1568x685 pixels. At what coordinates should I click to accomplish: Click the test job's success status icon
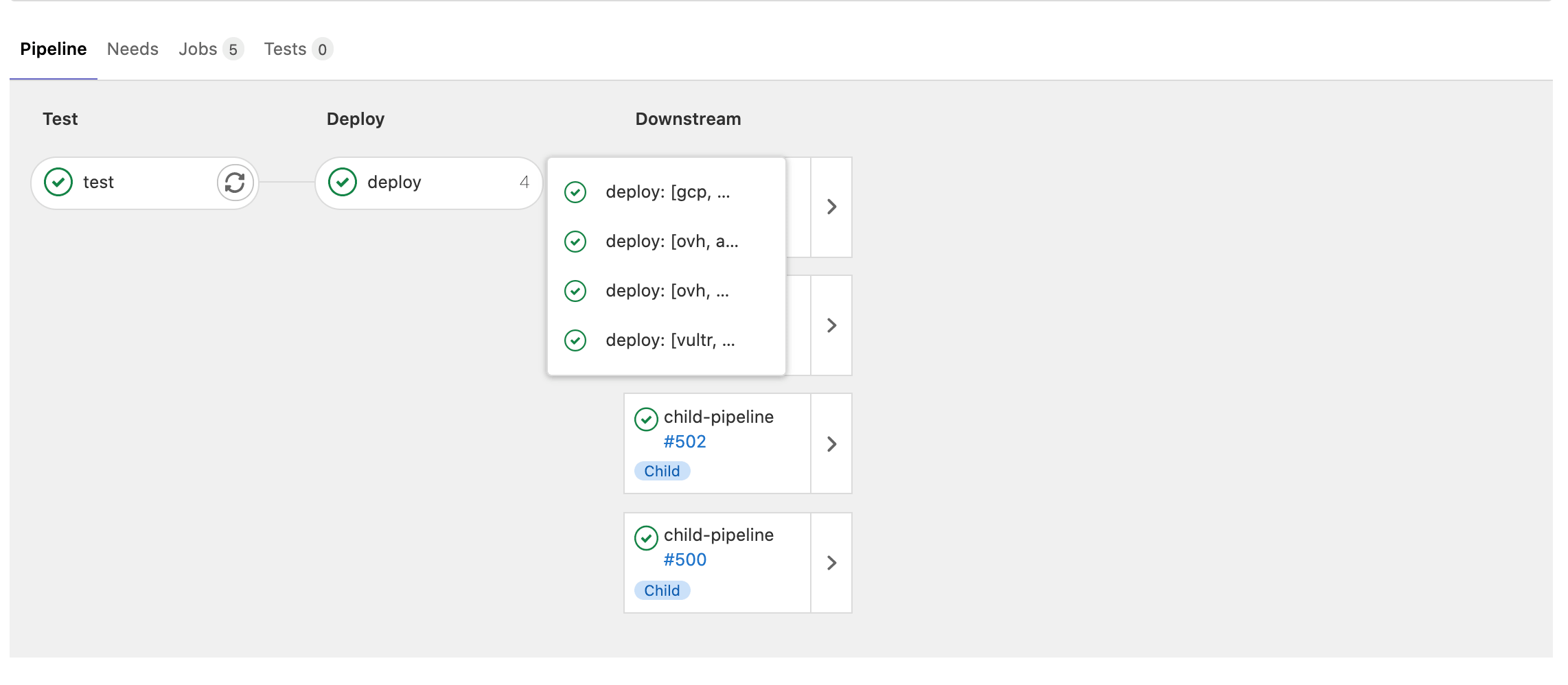point(58,183)
